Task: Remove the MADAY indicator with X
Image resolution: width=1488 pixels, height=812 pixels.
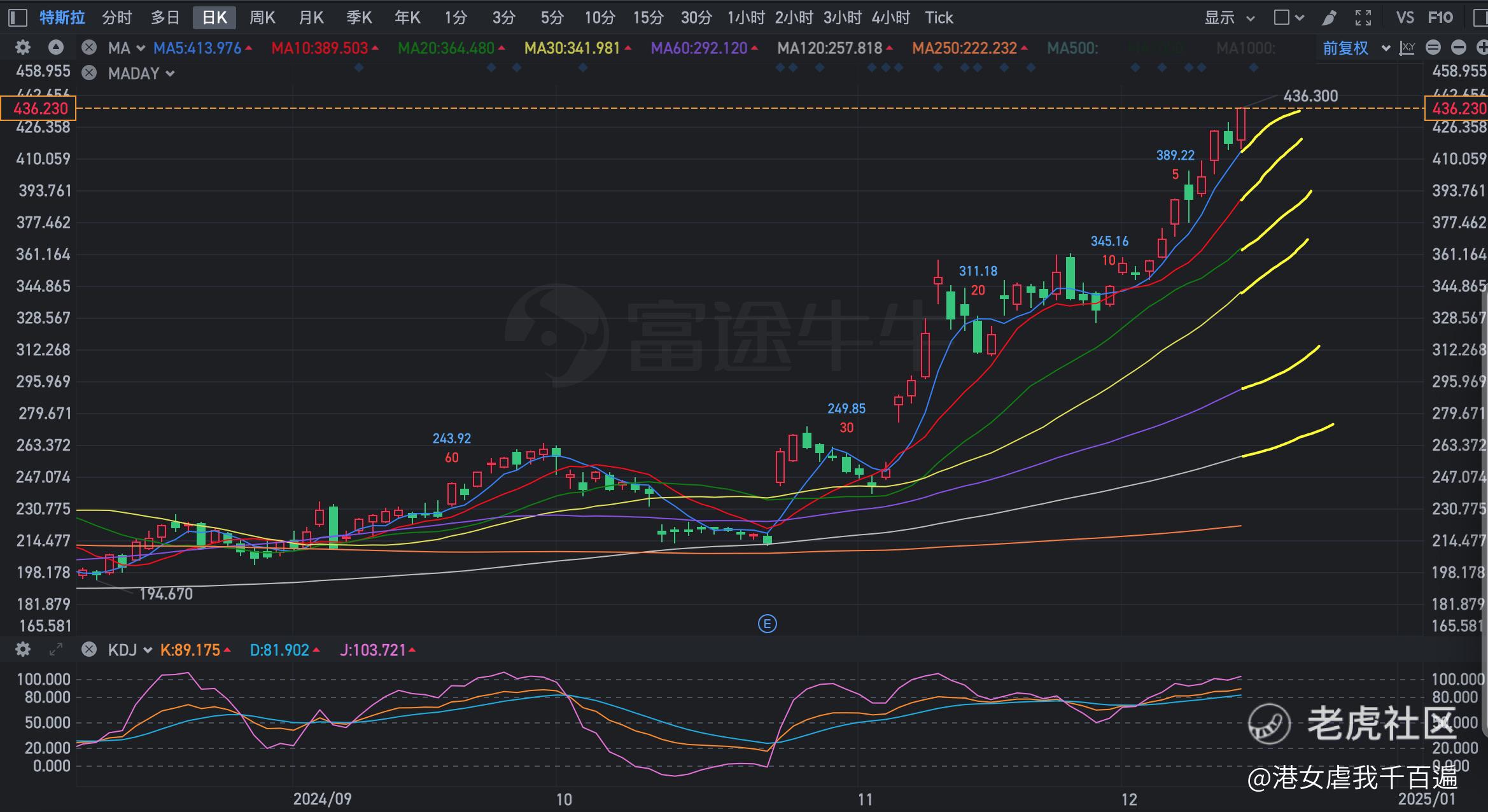Action: [x=89, y=73]
